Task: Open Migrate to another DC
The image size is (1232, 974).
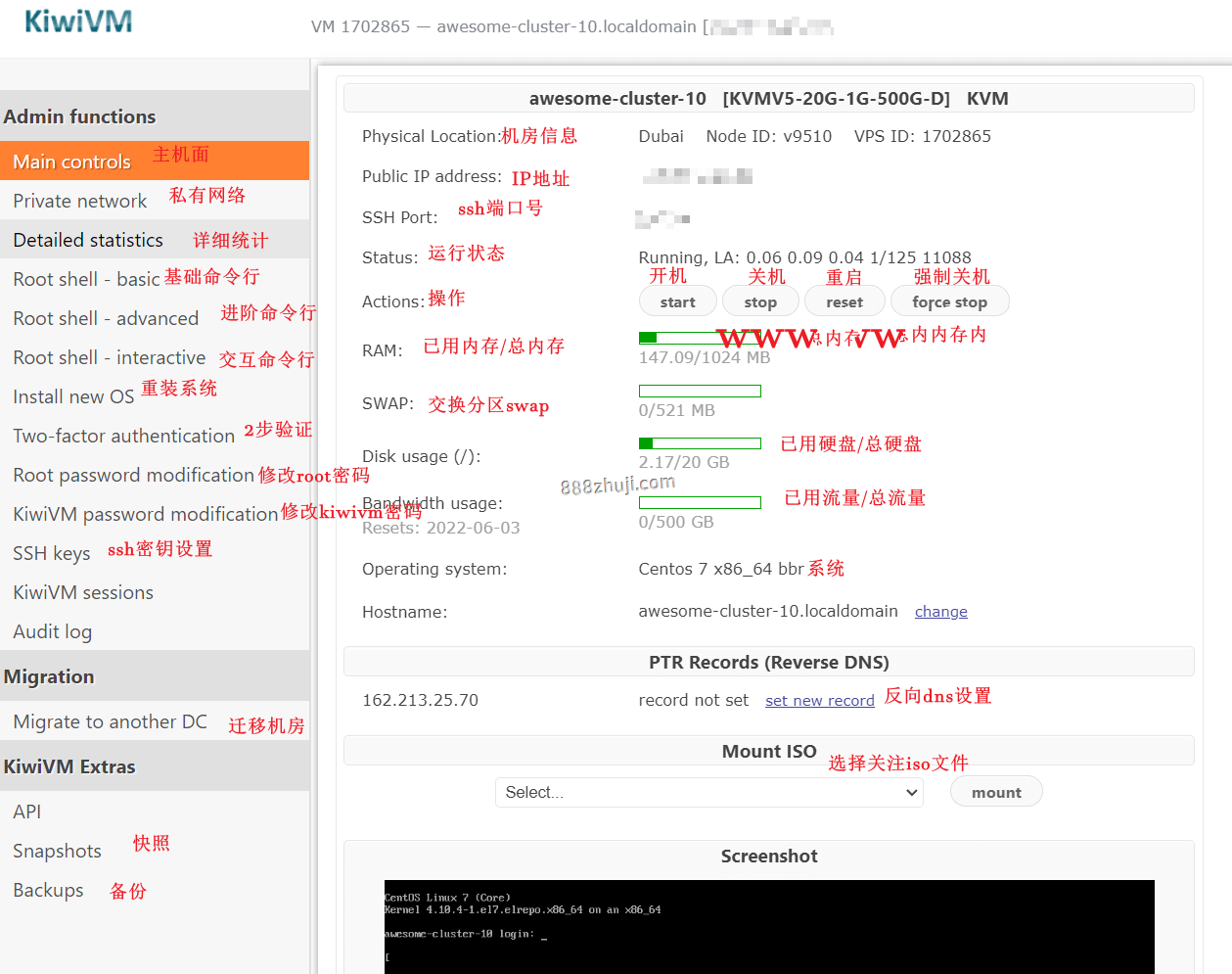Action: pos(155,721)
